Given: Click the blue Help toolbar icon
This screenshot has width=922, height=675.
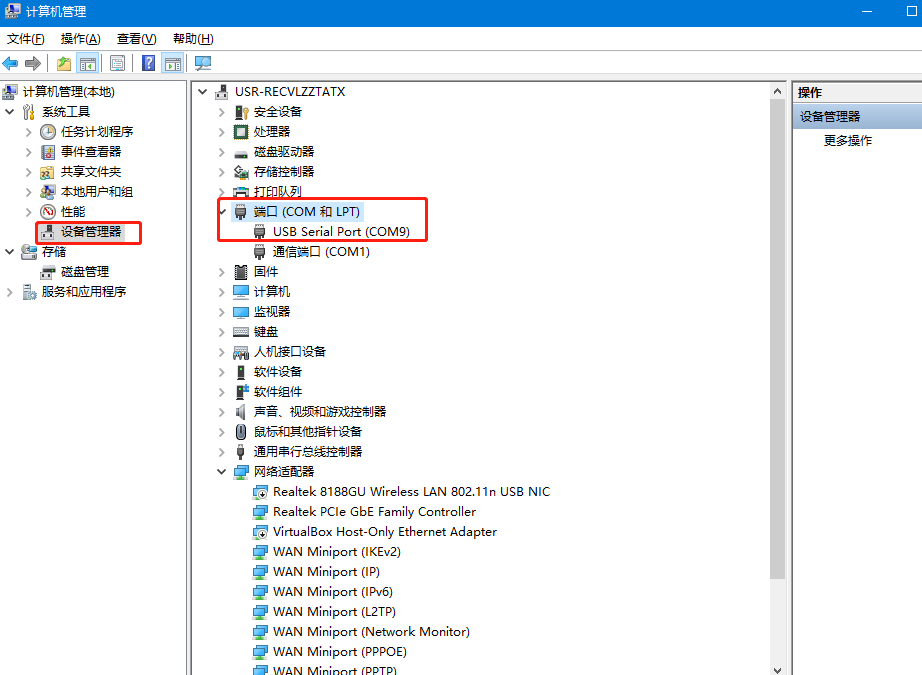Looking at the screenshot, I should pos(148,63).
